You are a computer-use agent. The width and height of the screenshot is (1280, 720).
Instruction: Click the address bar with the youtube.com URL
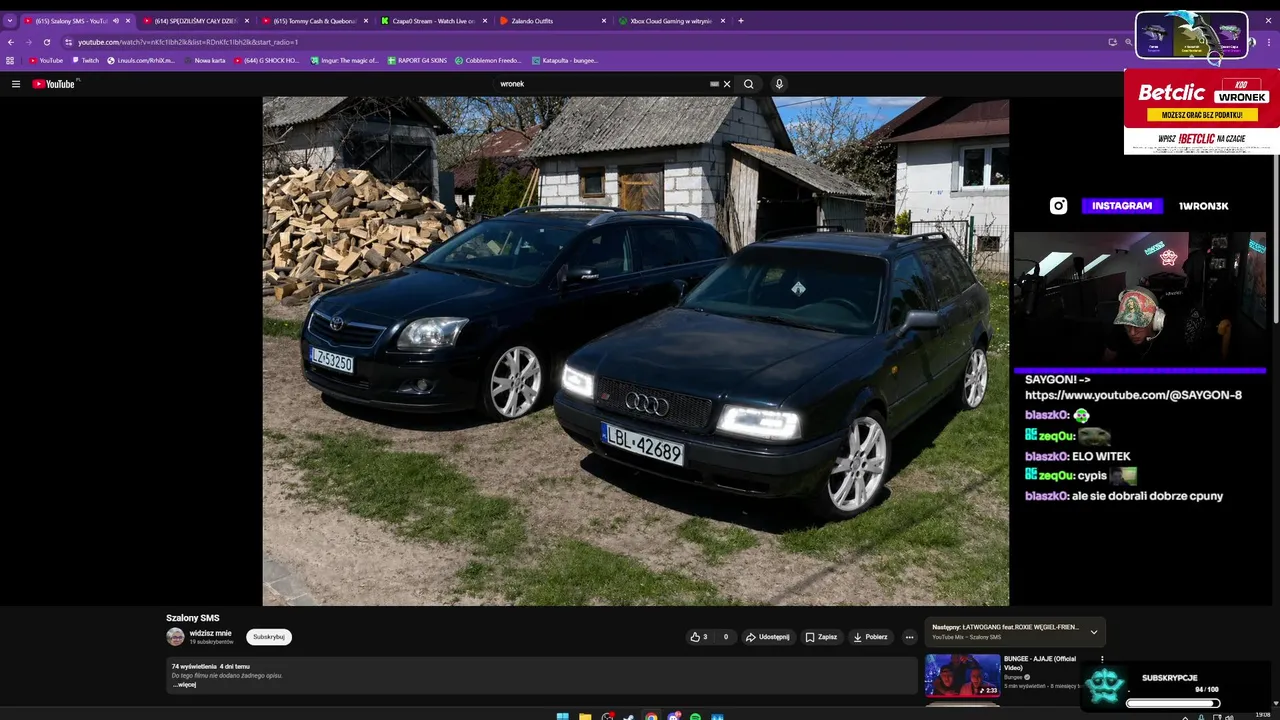(x=590, y=42)
